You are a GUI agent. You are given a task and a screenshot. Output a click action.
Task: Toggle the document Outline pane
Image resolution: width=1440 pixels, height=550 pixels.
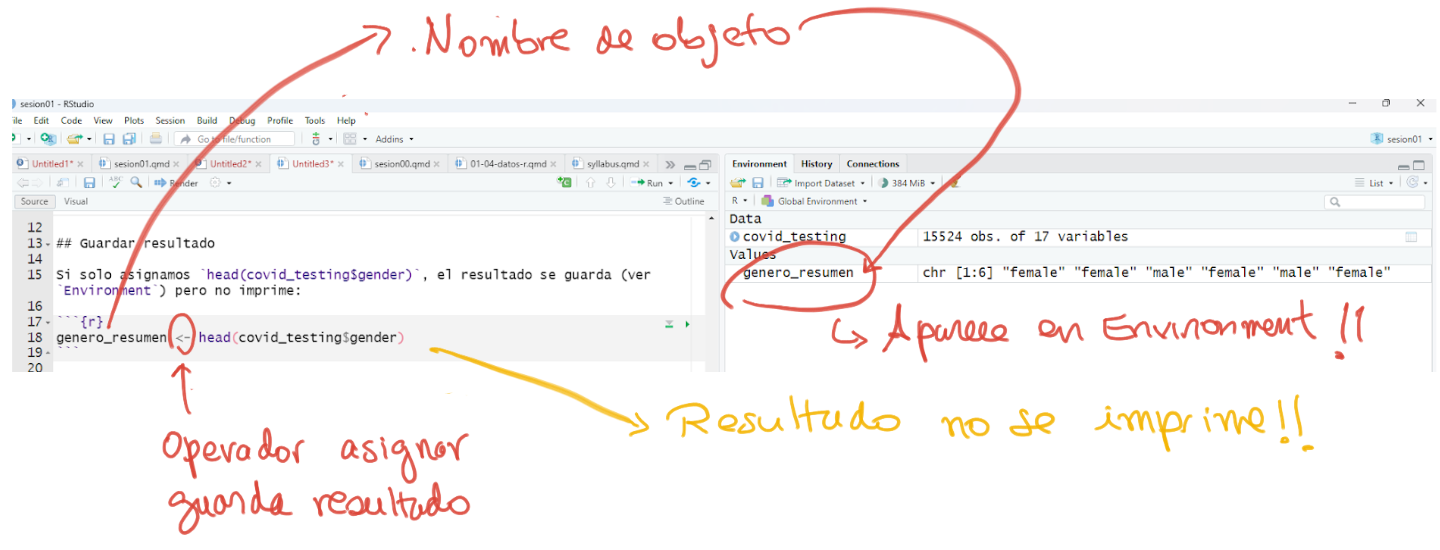[683, 201]
